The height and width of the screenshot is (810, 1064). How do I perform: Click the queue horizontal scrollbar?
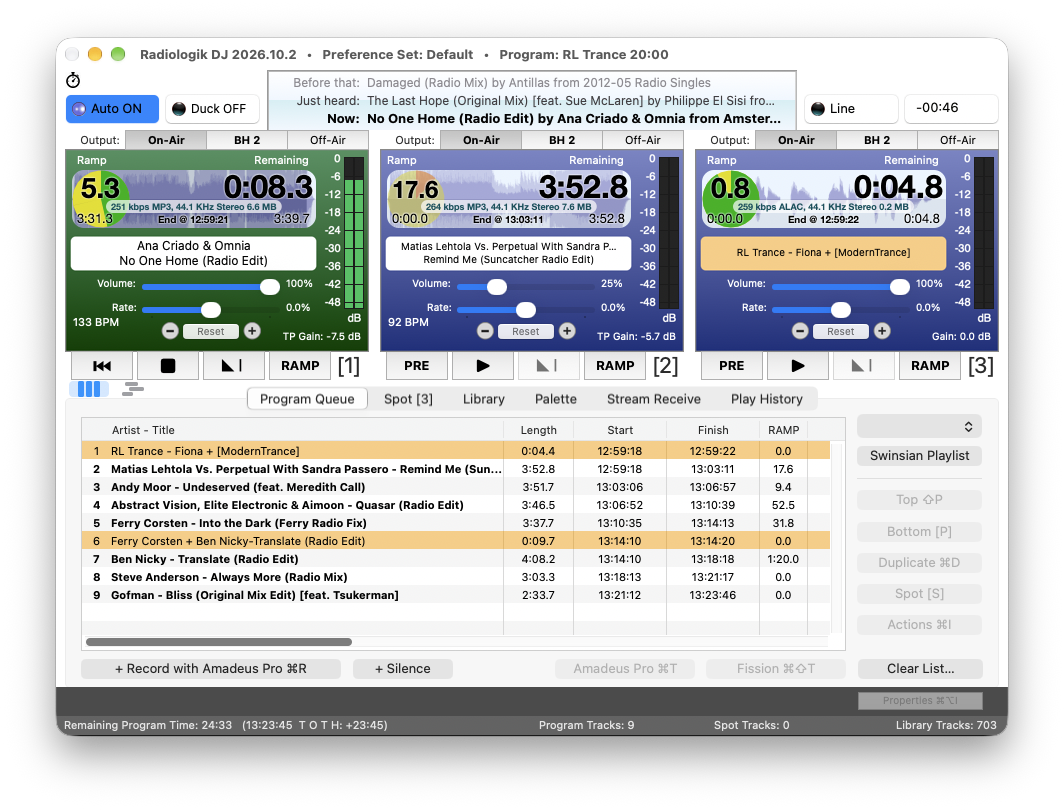218,642
